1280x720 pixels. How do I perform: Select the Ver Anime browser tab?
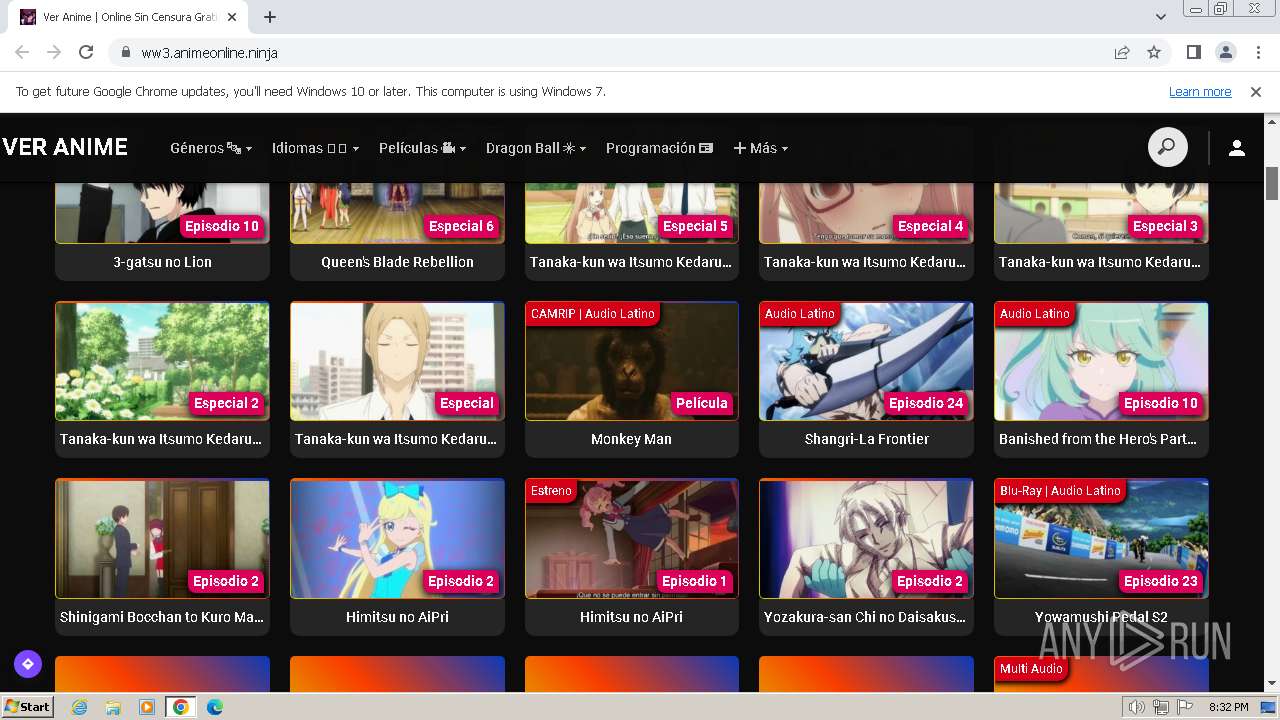(x=130, y=17)
